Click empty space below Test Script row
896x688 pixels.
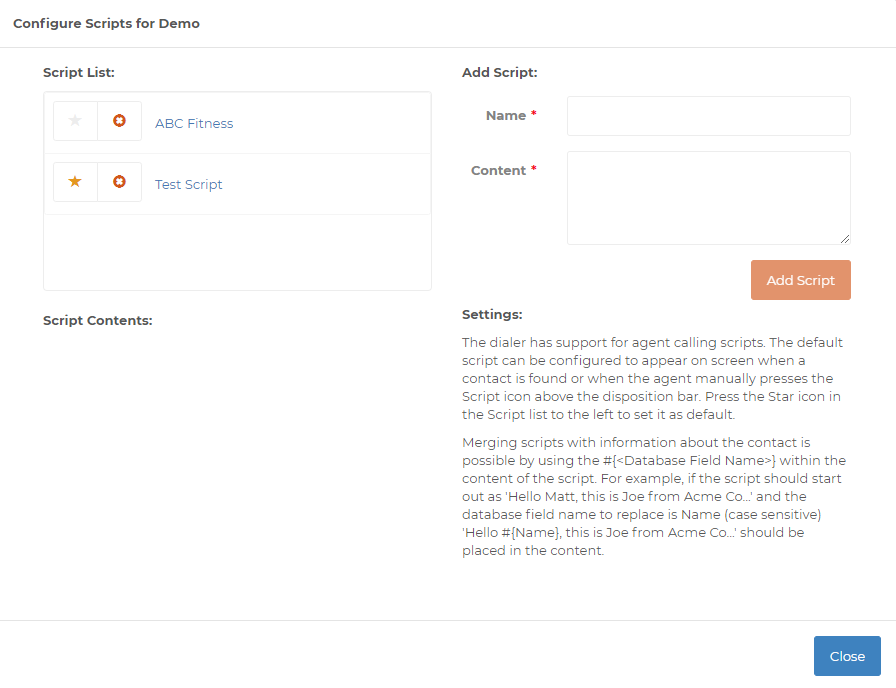click(237, 252)
